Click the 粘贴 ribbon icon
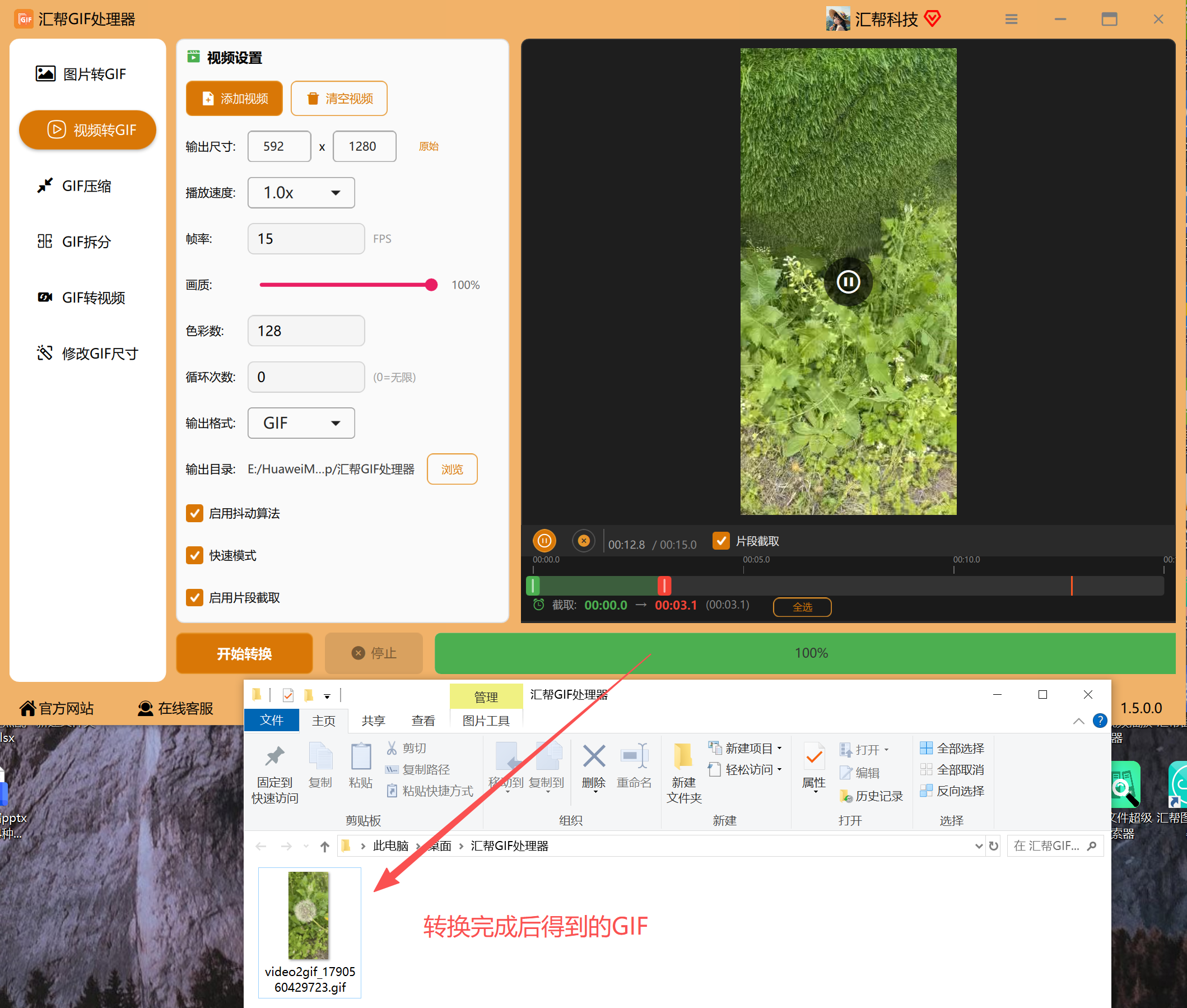Image resolution: width=1187 pixels, height=1008 pixels. 360,766
